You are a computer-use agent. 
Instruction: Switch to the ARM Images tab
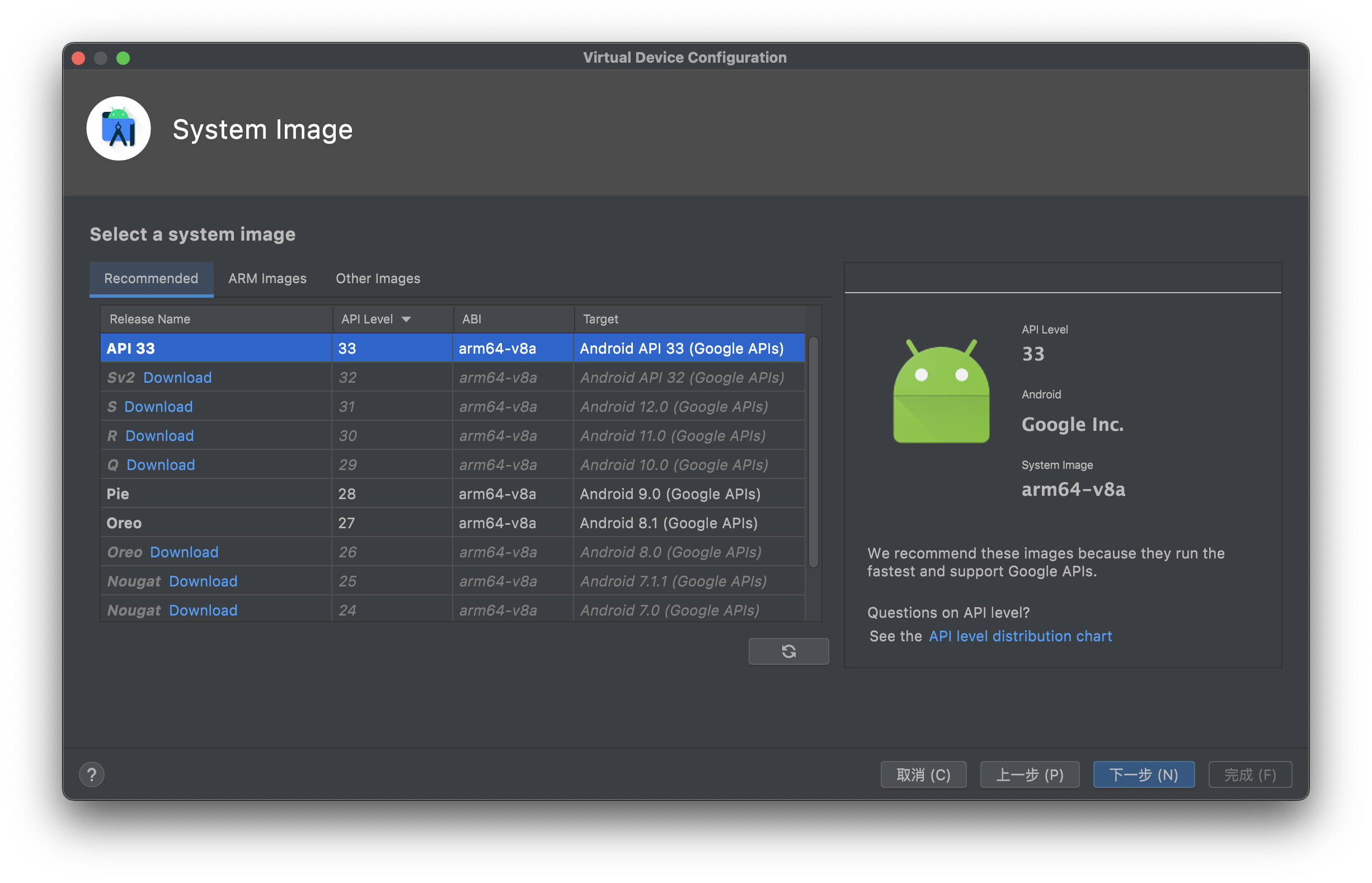click(x=267, y=278)
